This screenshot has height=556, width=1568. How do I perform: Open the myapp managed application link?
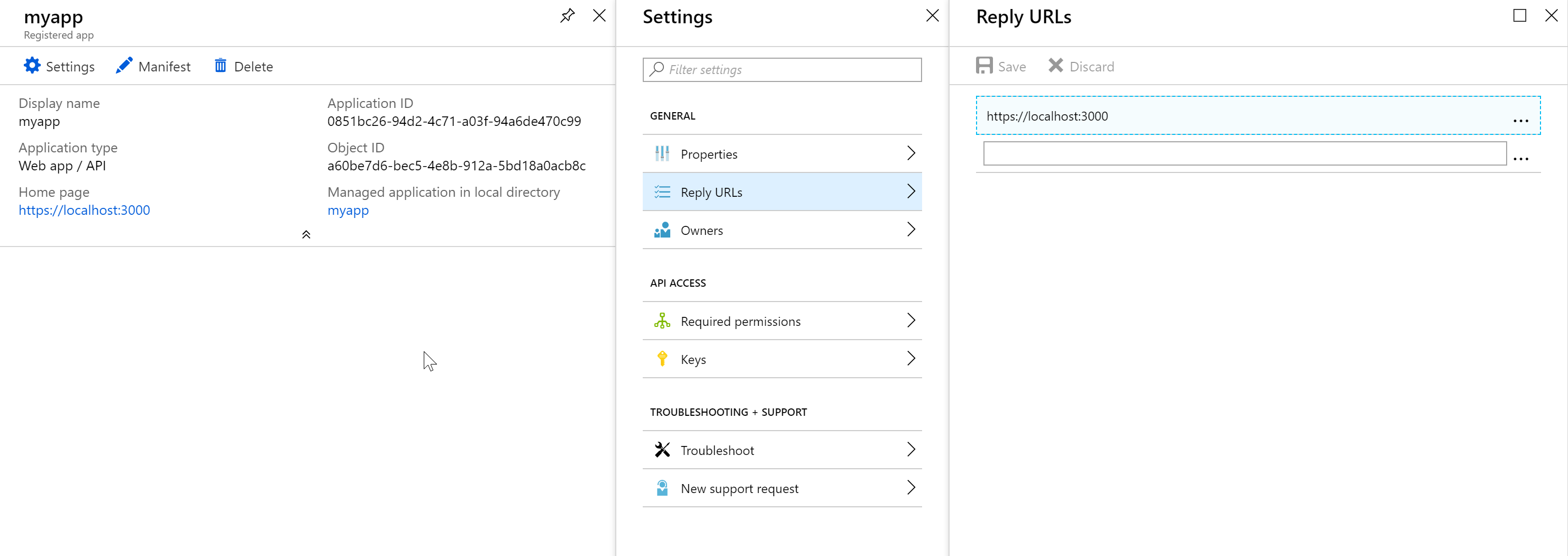pyautogui.click(x=348, y=211)
